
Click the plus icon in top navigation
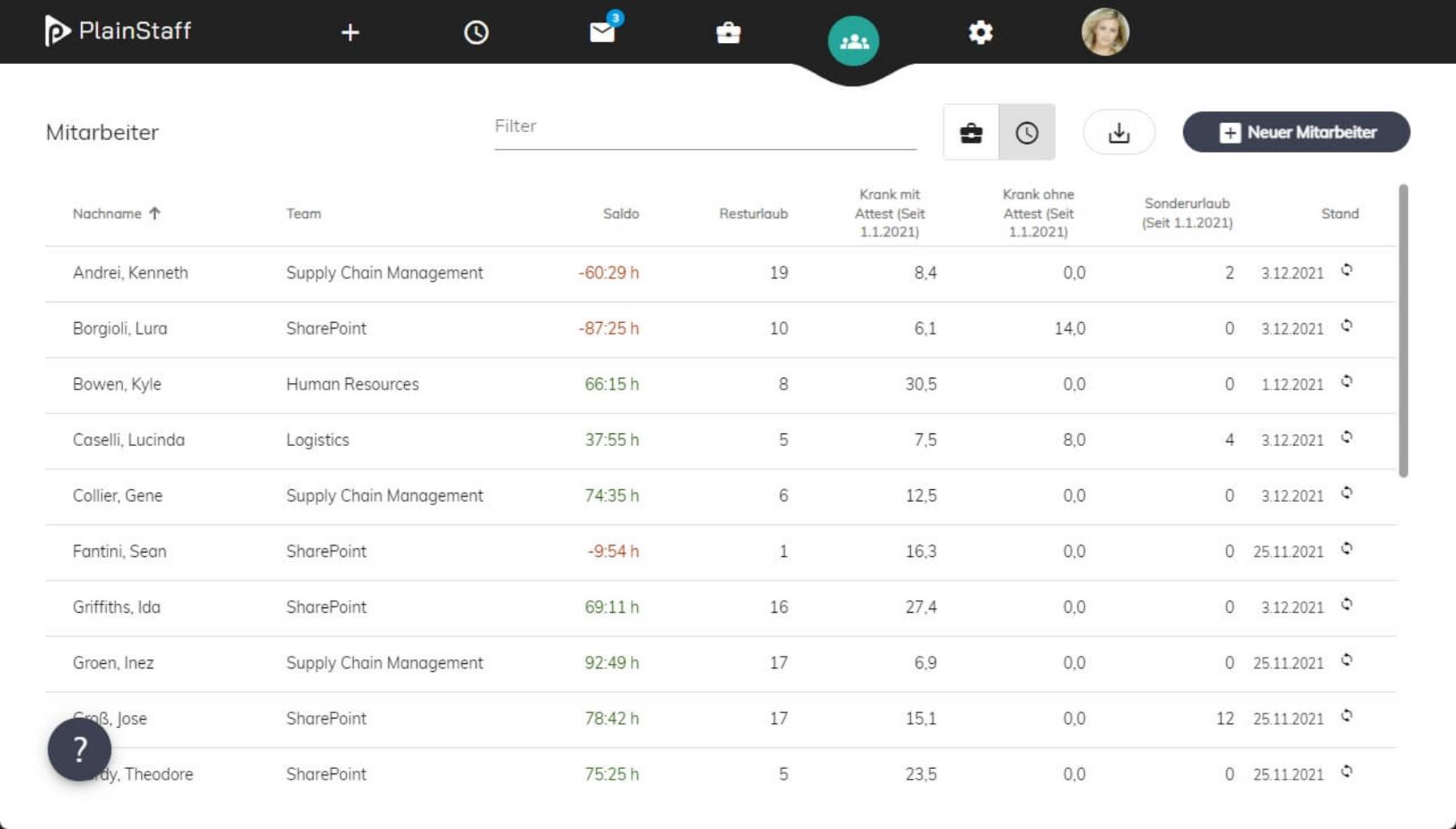pyautogui.click(x=350, y=32)
